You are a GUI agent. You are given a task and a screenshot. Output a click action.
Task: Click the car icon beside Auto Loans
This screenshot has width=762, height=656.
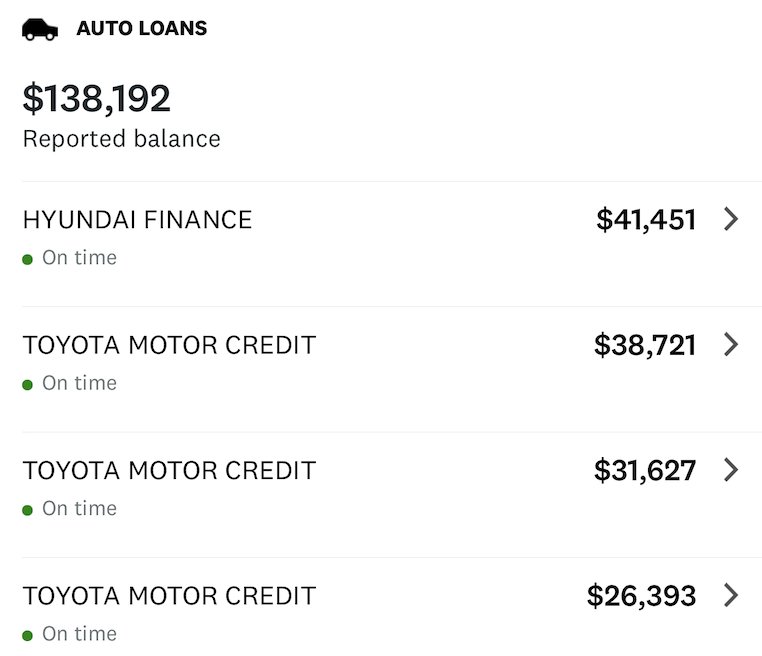(40, 29)
